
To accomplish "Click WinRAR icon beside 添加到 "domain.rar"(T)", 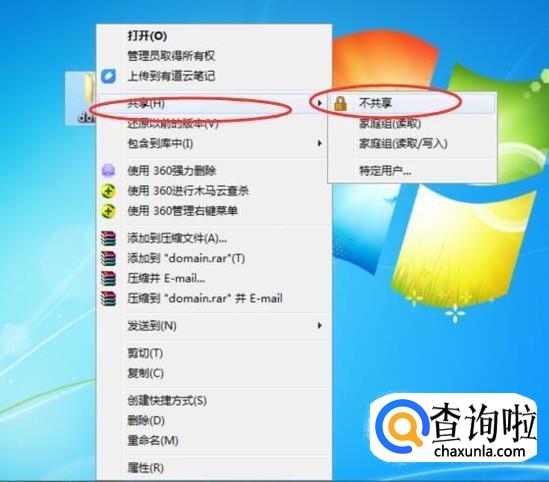I will click(x=109, y=258).
